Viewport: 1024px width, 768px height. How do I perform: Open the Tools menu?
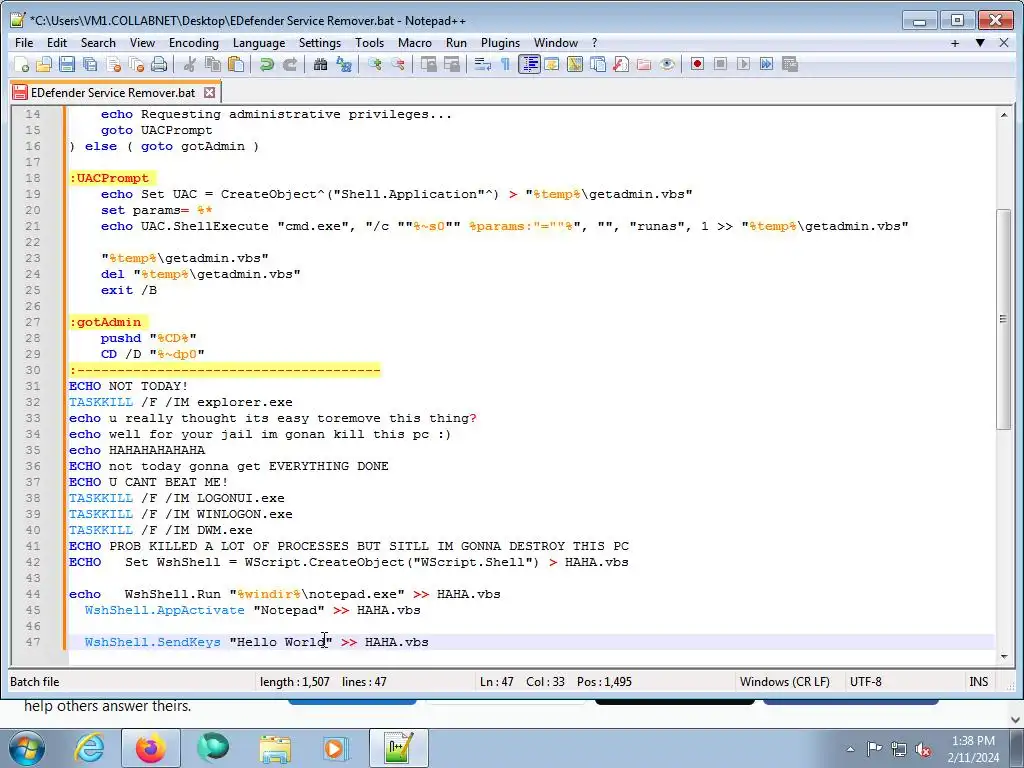point(369,42)
